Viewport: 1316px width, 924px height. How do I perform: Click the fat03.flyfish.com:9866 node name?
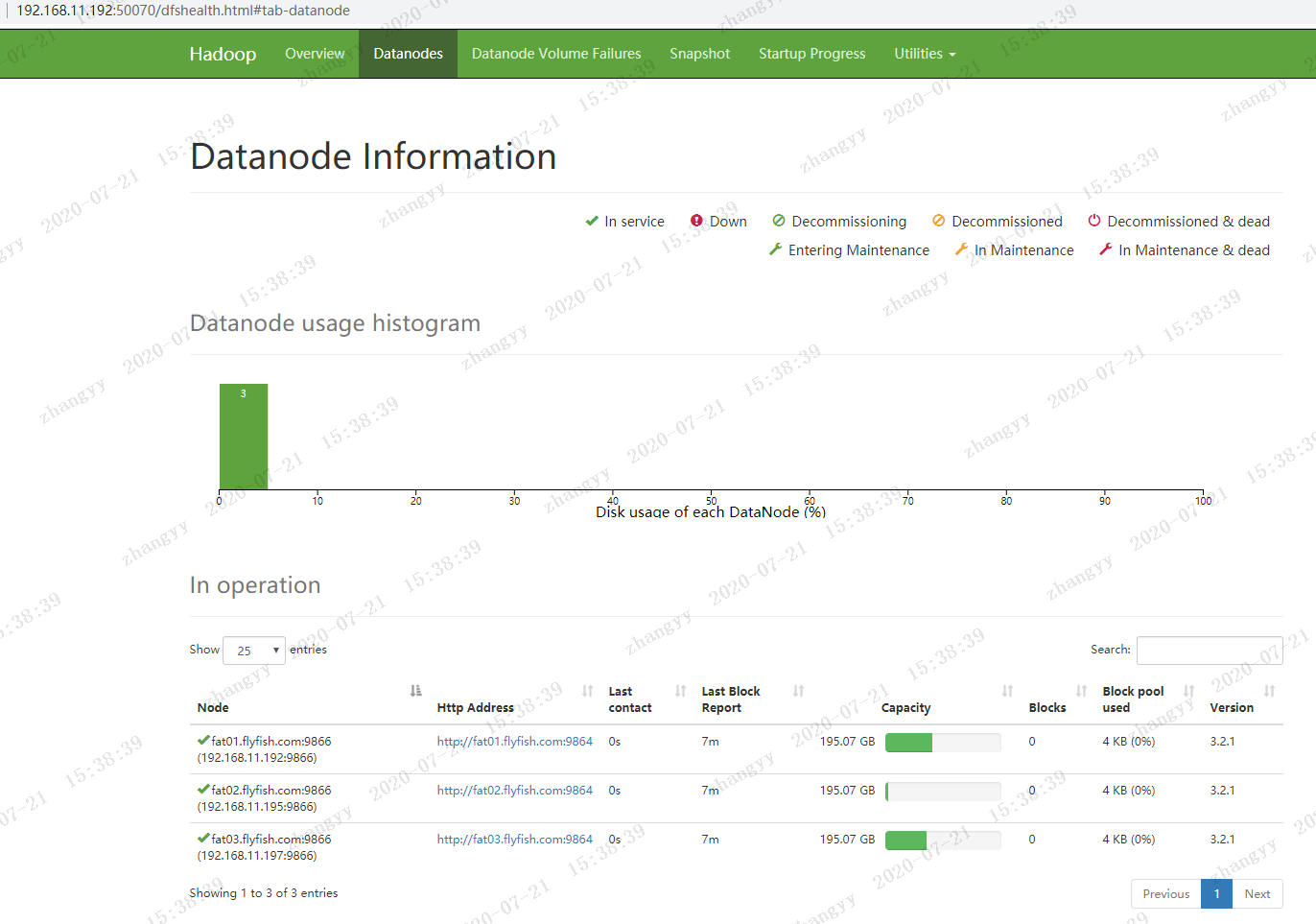[271, 839]
